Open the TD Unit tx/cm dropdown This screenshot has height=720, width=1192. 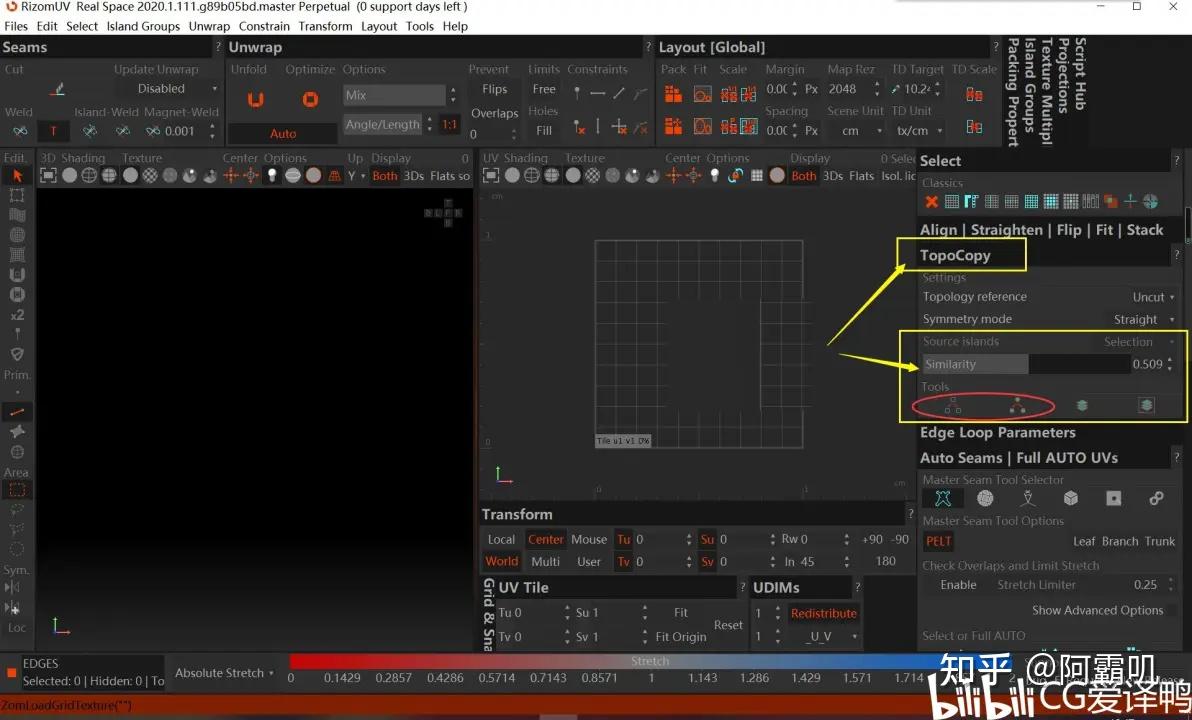pos(918,131)
